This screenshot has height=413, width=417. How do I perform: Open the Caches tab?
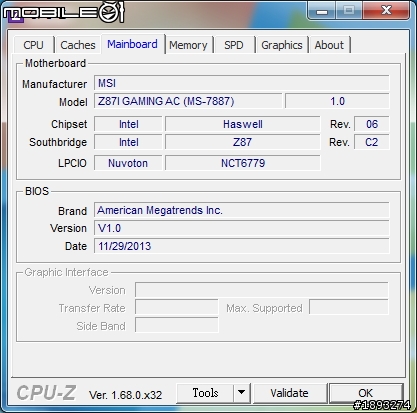click(x=78, y=45)
